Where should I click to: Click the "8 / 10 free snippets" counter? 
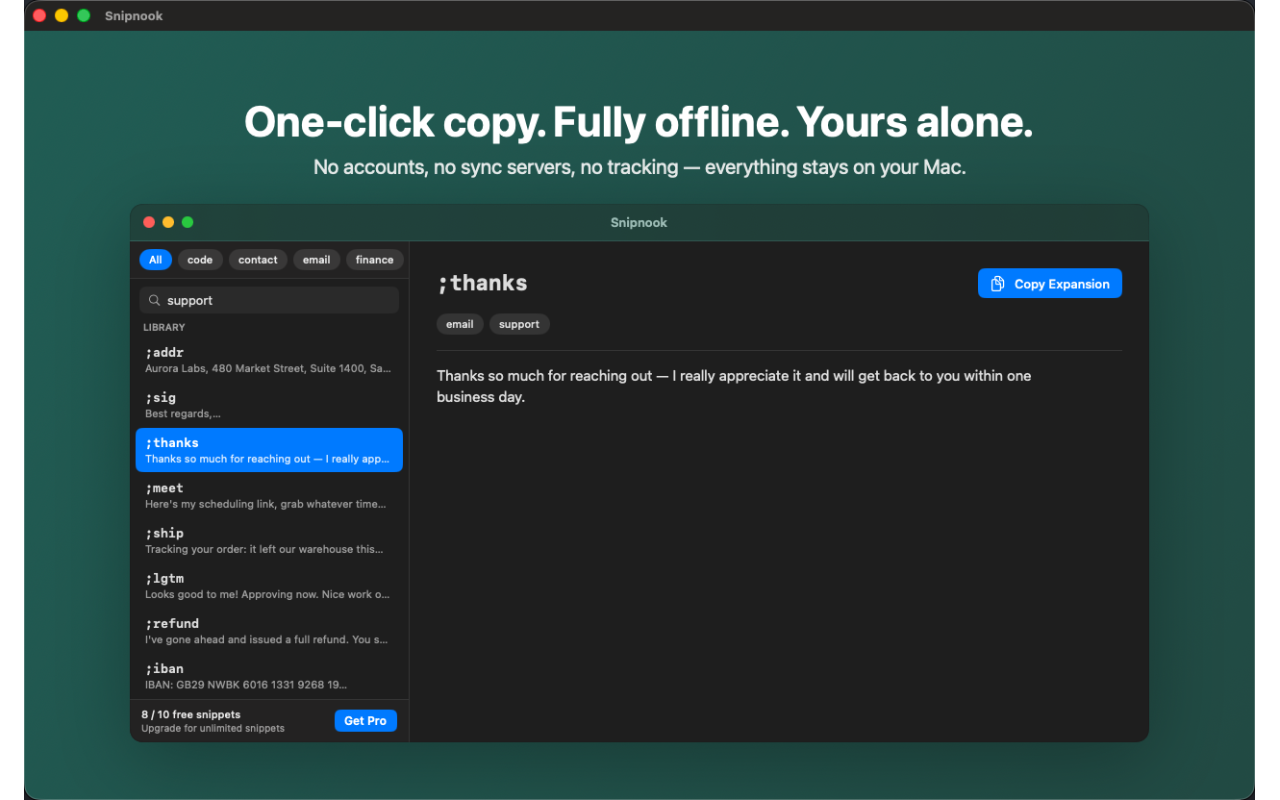pyautogui.click(x=191, y=714)
